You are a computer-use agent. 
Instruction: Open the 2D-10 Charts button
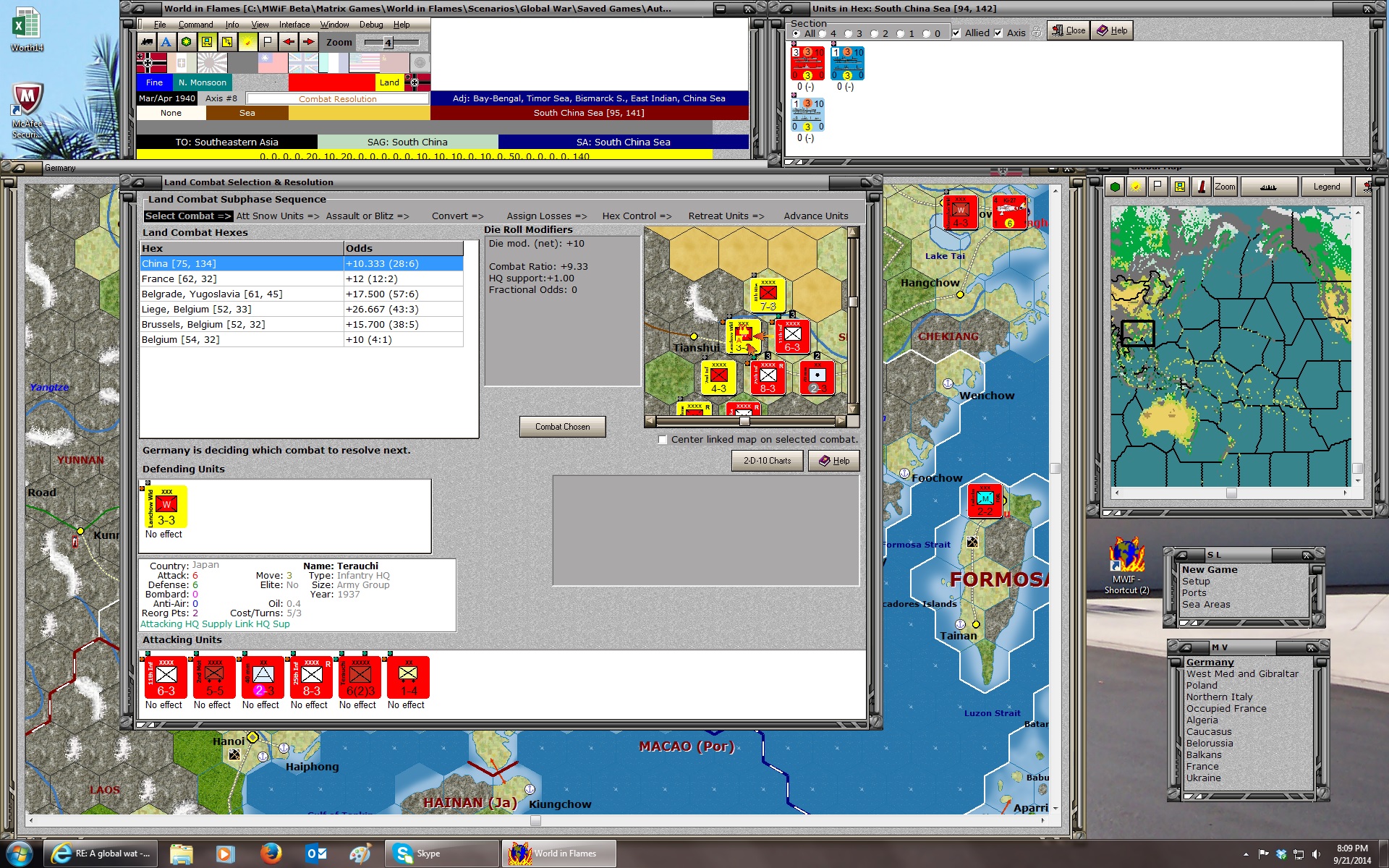click(767, 461)
